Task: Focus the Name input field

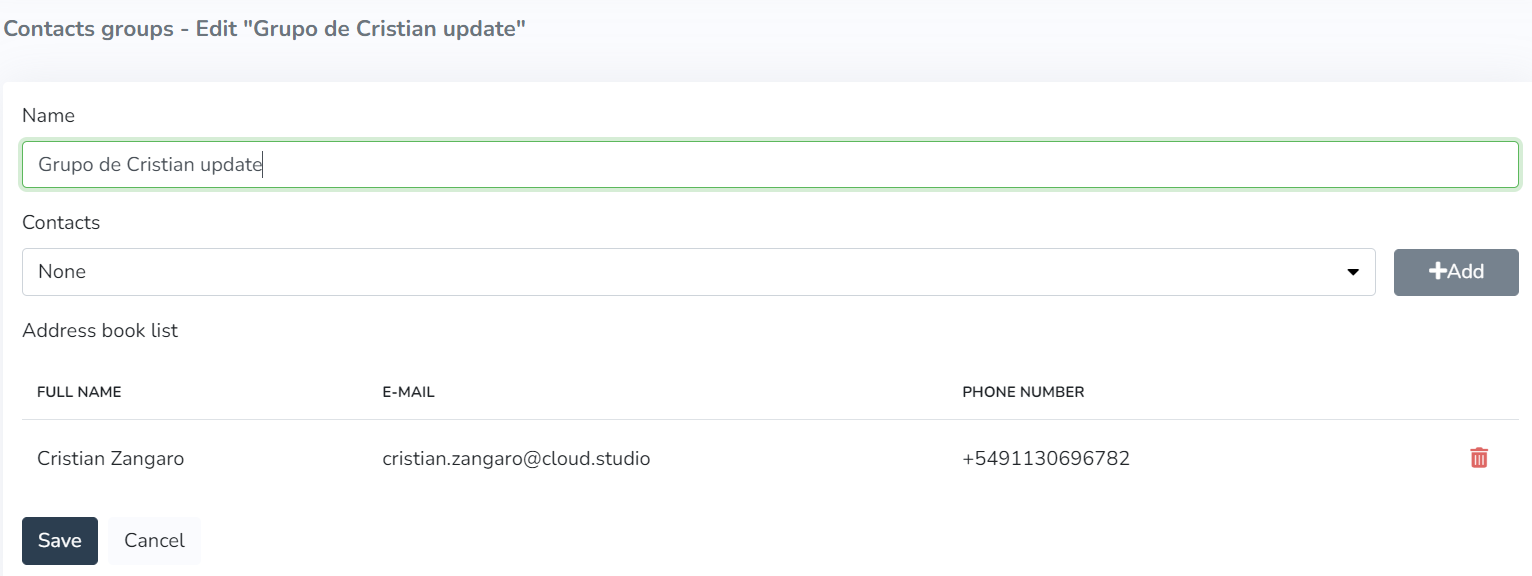Action: tap(770, 165)
